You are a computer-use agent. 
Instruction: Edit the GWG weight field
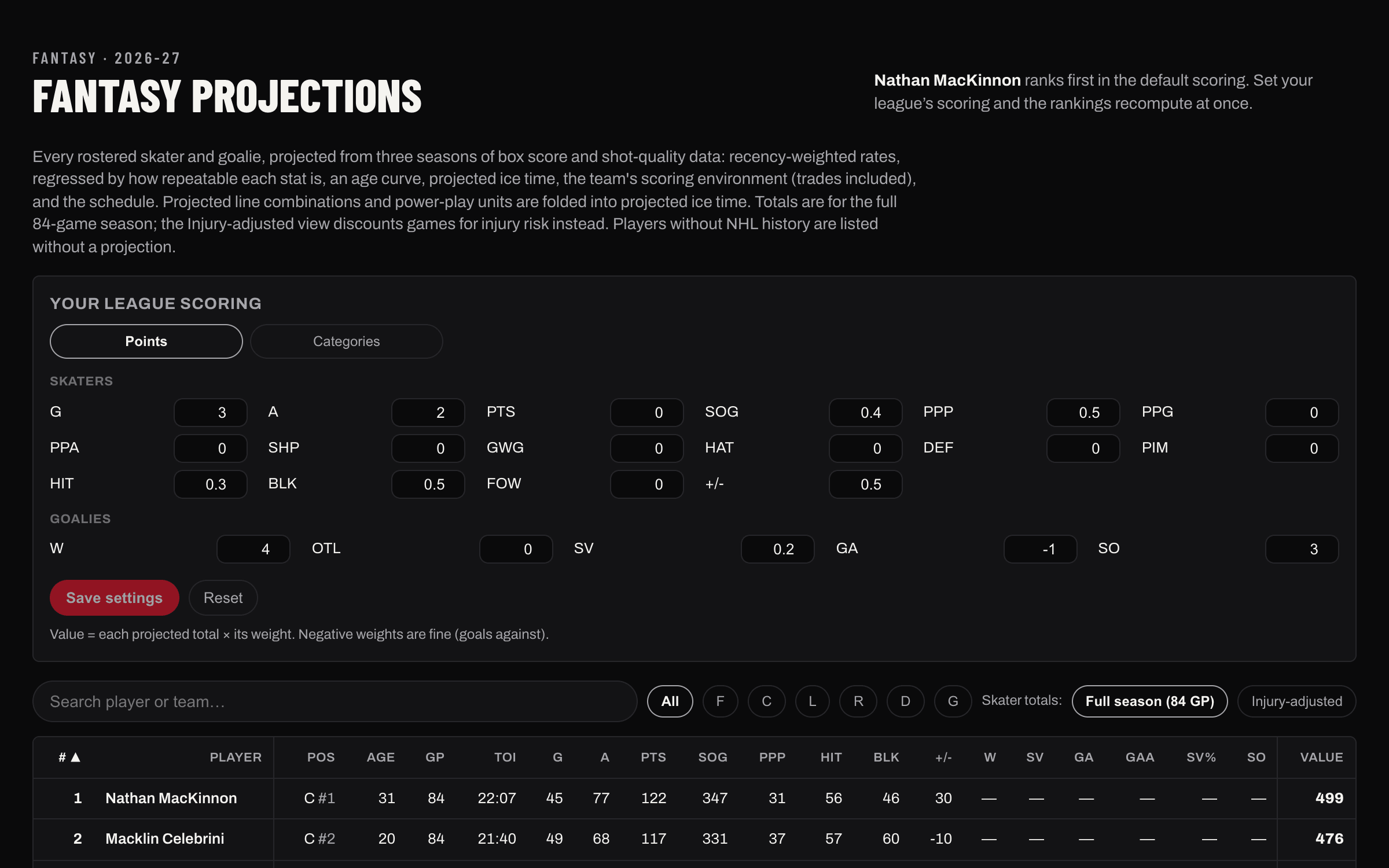(646, 448)
